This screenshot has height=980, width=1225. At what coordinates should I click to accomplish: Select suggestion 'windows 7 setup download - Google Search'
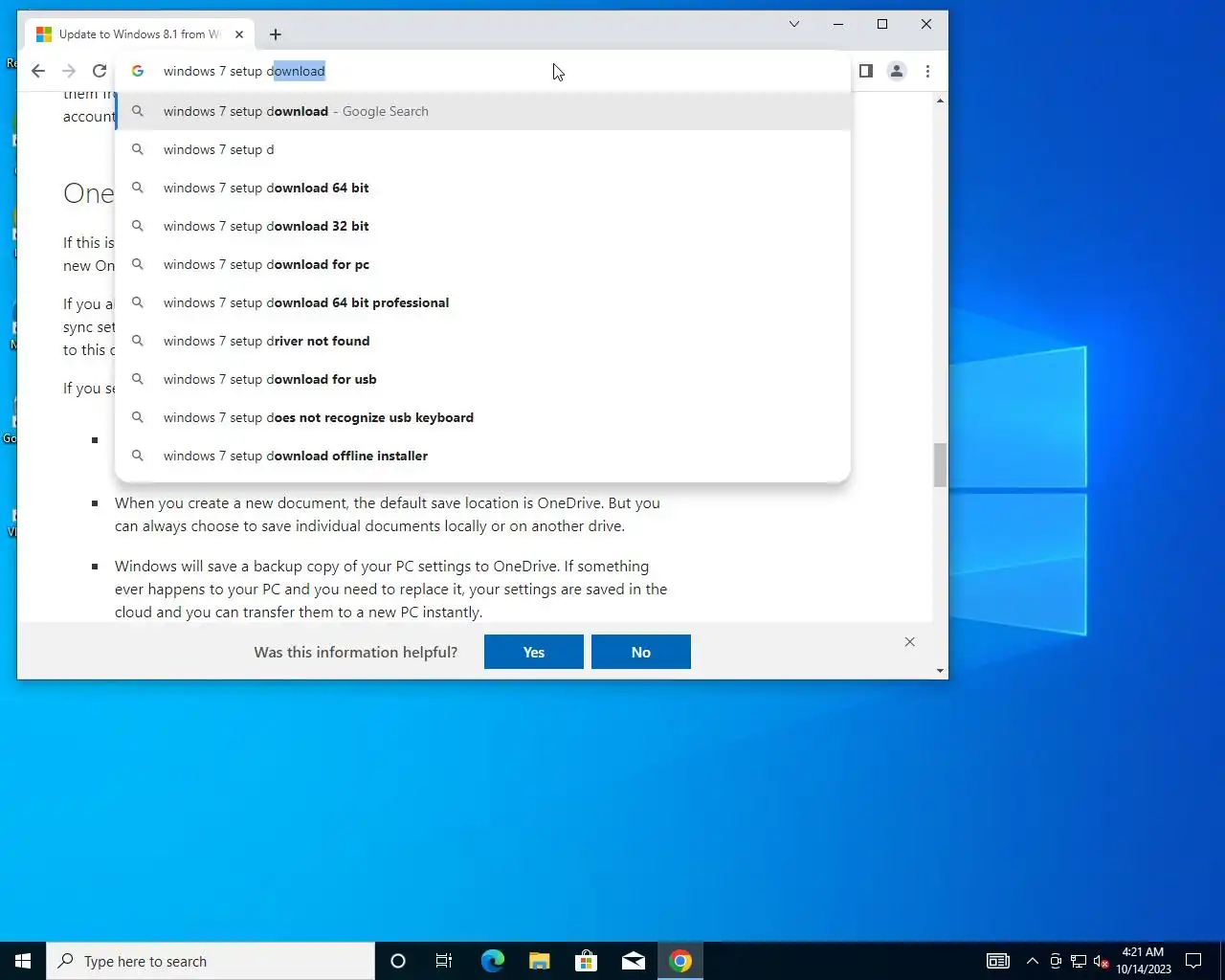(482, 111)
